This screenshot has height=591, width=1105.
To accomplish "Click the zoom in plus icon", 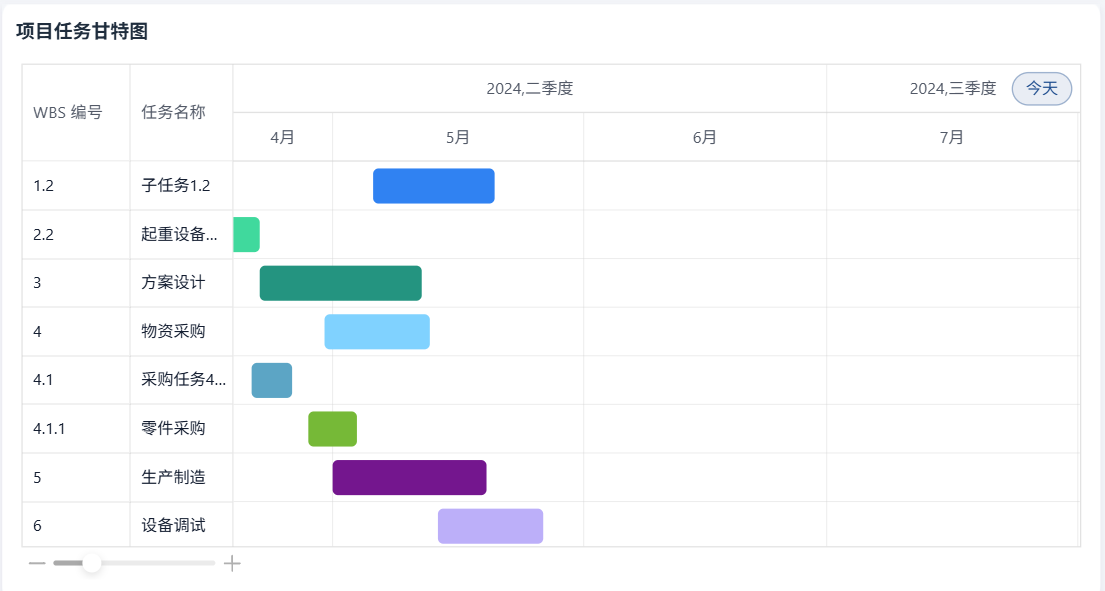I will point(232,564).
